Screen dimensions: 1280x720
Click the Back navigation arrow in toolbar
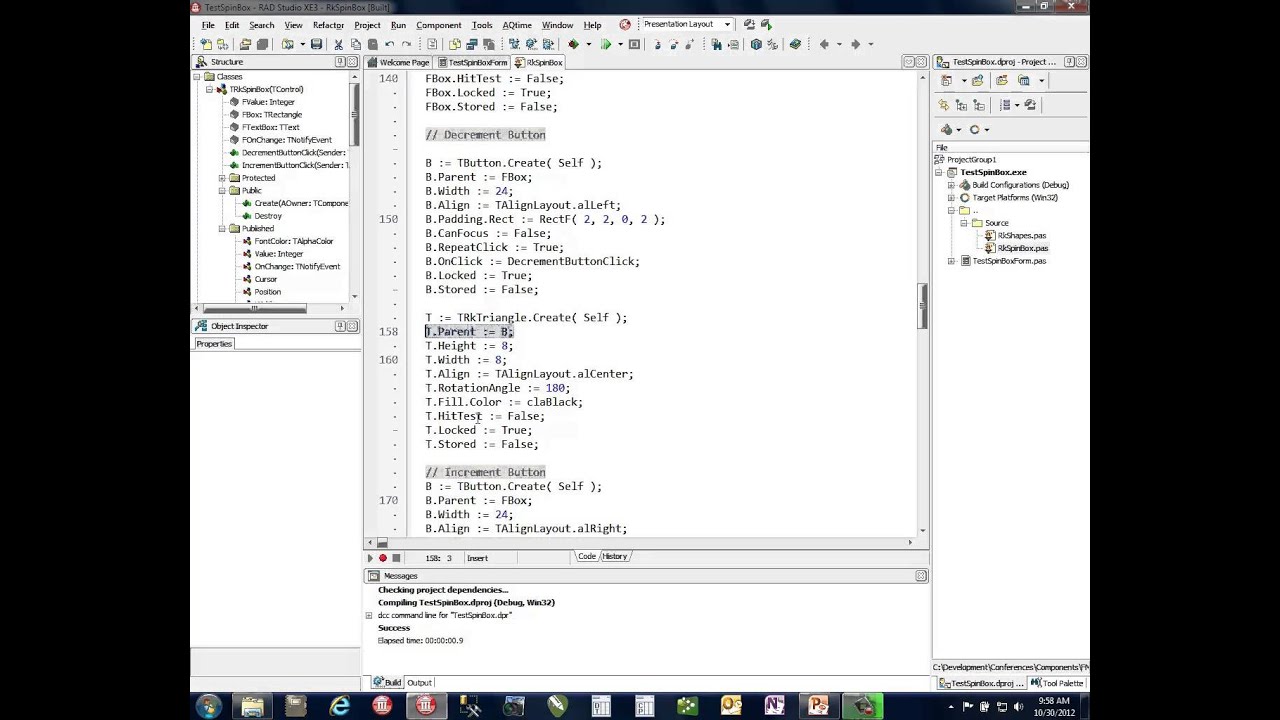824,44
